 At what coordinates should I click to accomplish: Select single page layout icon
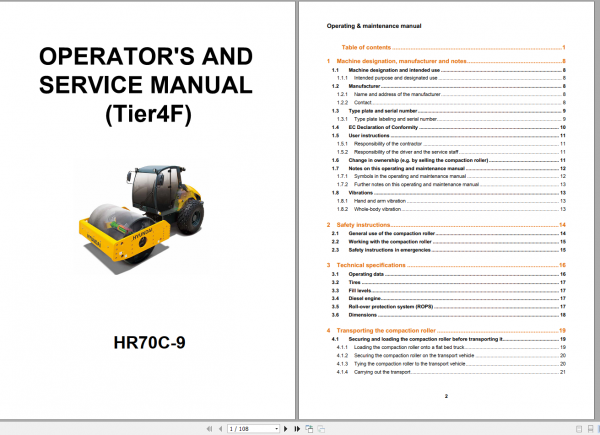pos(579,429)
